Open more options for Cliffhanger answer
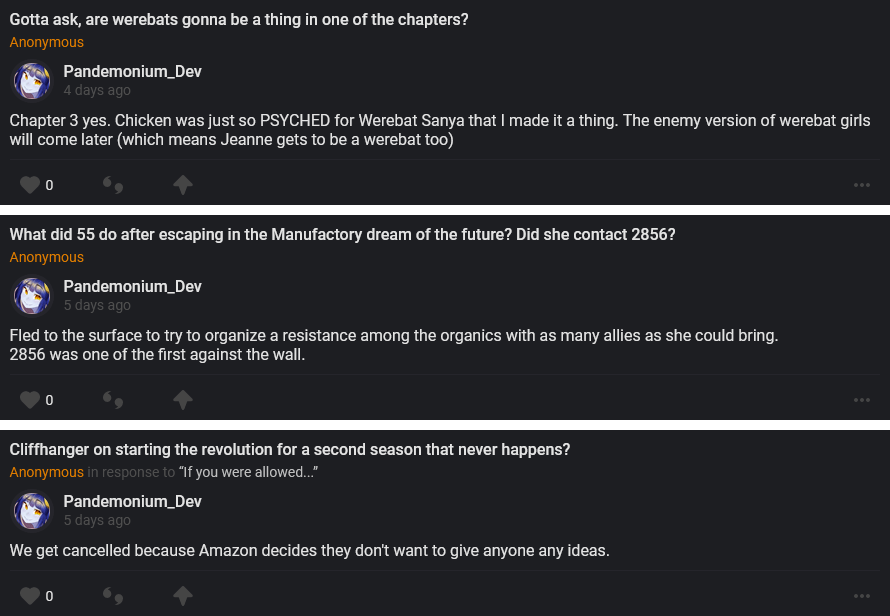 (x=862, y=596)
